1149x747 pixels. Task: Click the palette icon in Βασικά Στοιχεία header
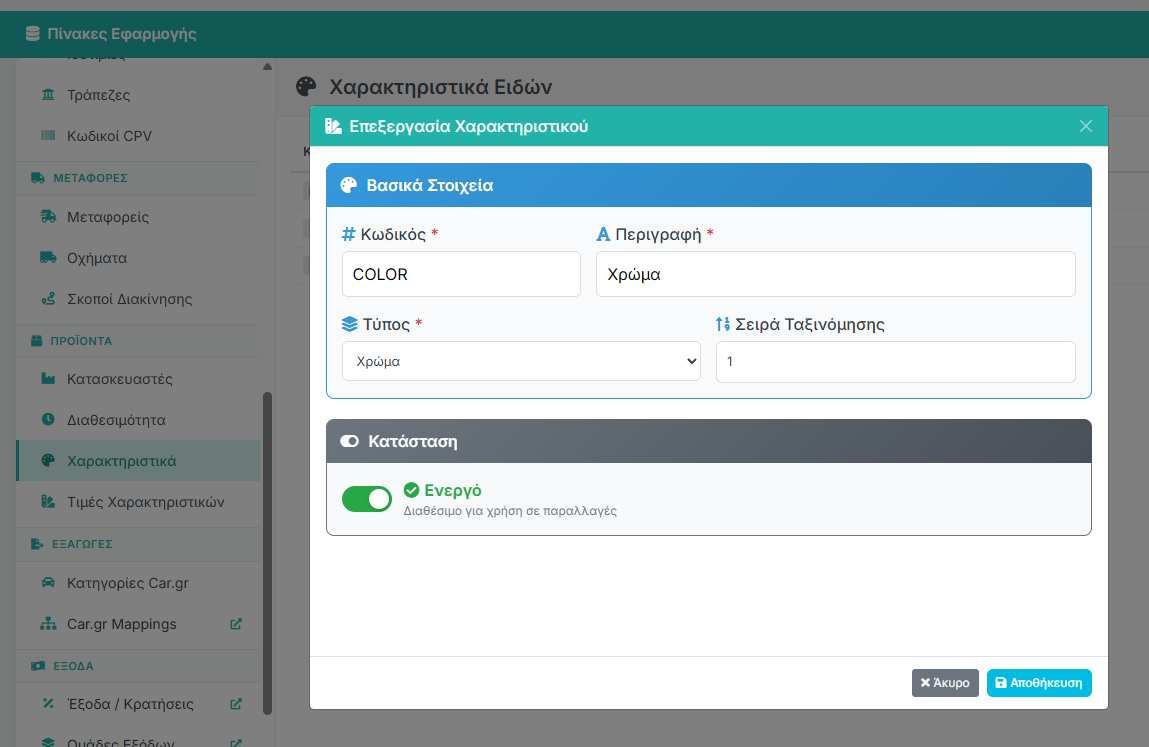click(349, 185)
